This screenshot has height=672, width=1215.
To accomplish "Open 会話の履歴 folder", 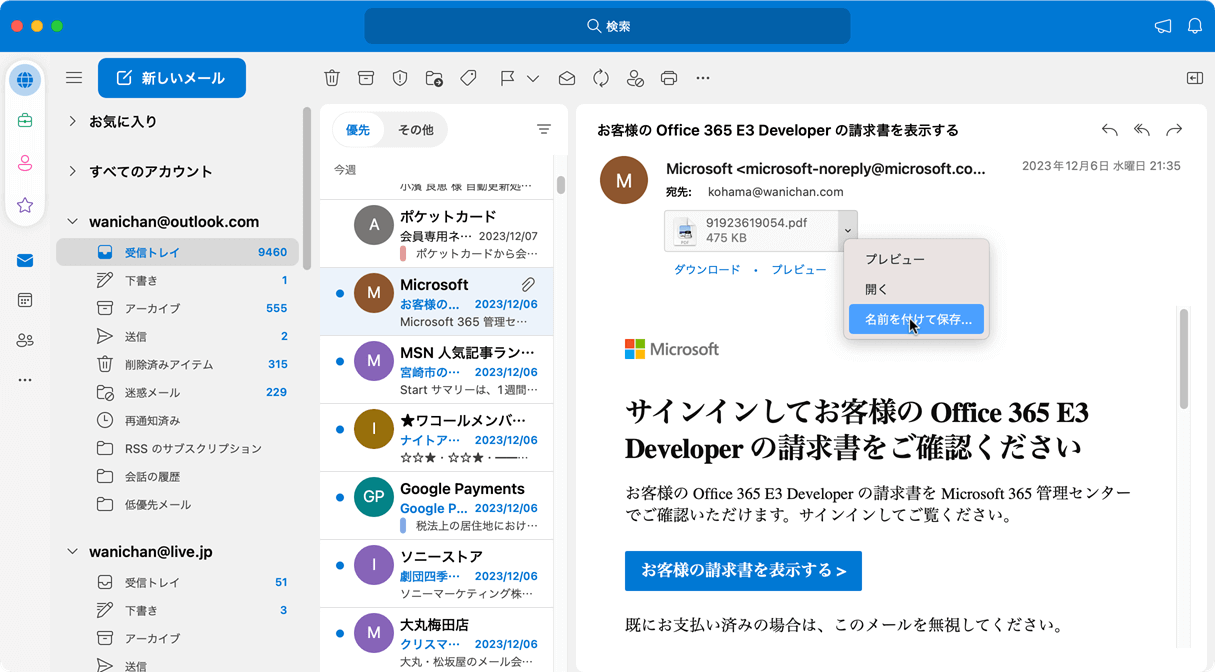I will pyautogui.click(x=177, y=476).
